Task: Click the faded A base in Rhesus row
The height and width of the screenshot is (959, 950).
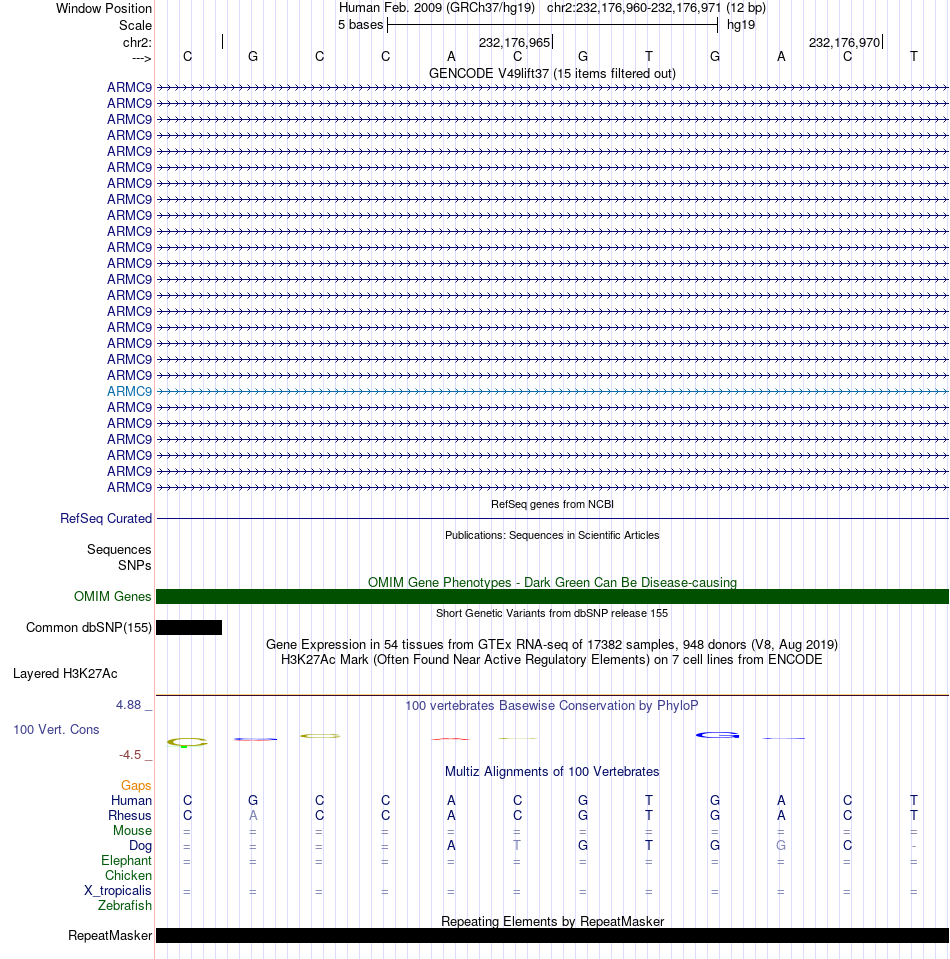Action: [x=253, y=815]
